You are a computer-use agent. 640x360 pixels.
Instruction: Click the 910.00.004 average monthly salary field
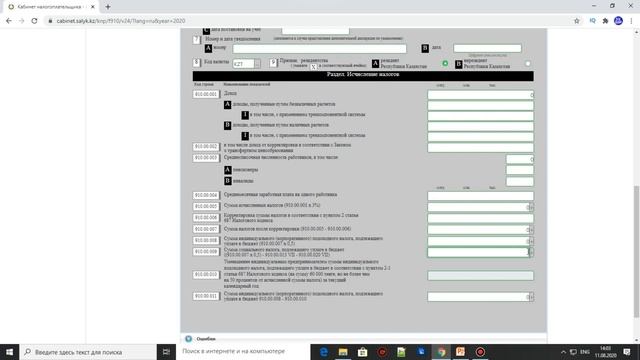[x=480, y=196]
